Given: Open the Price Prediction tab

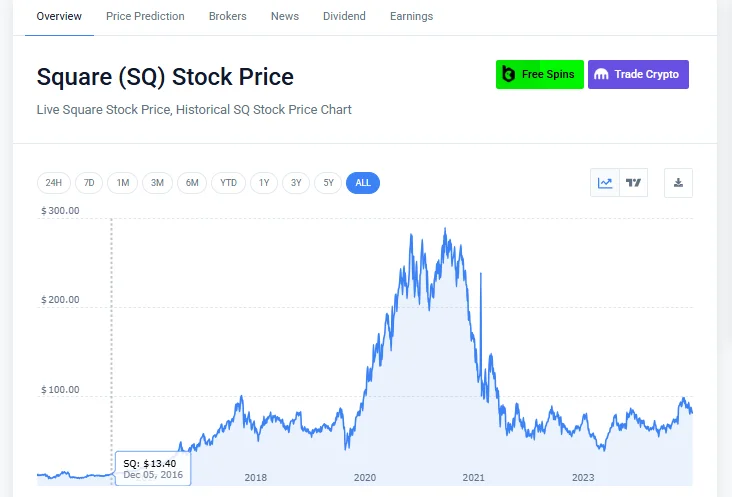Looking at the screenshot, I should pyautogui.click(x=145, y=17).
